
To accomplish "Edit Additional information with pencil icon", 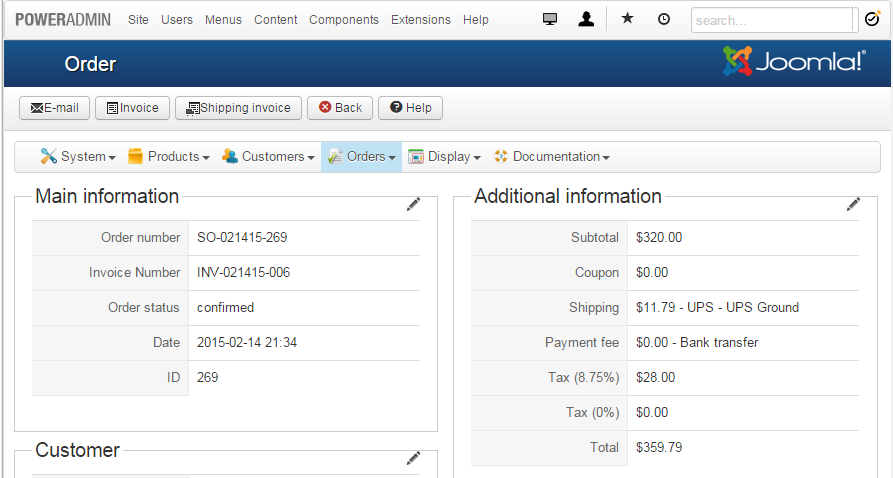I will pyautogui.click(x=853, y=204).
